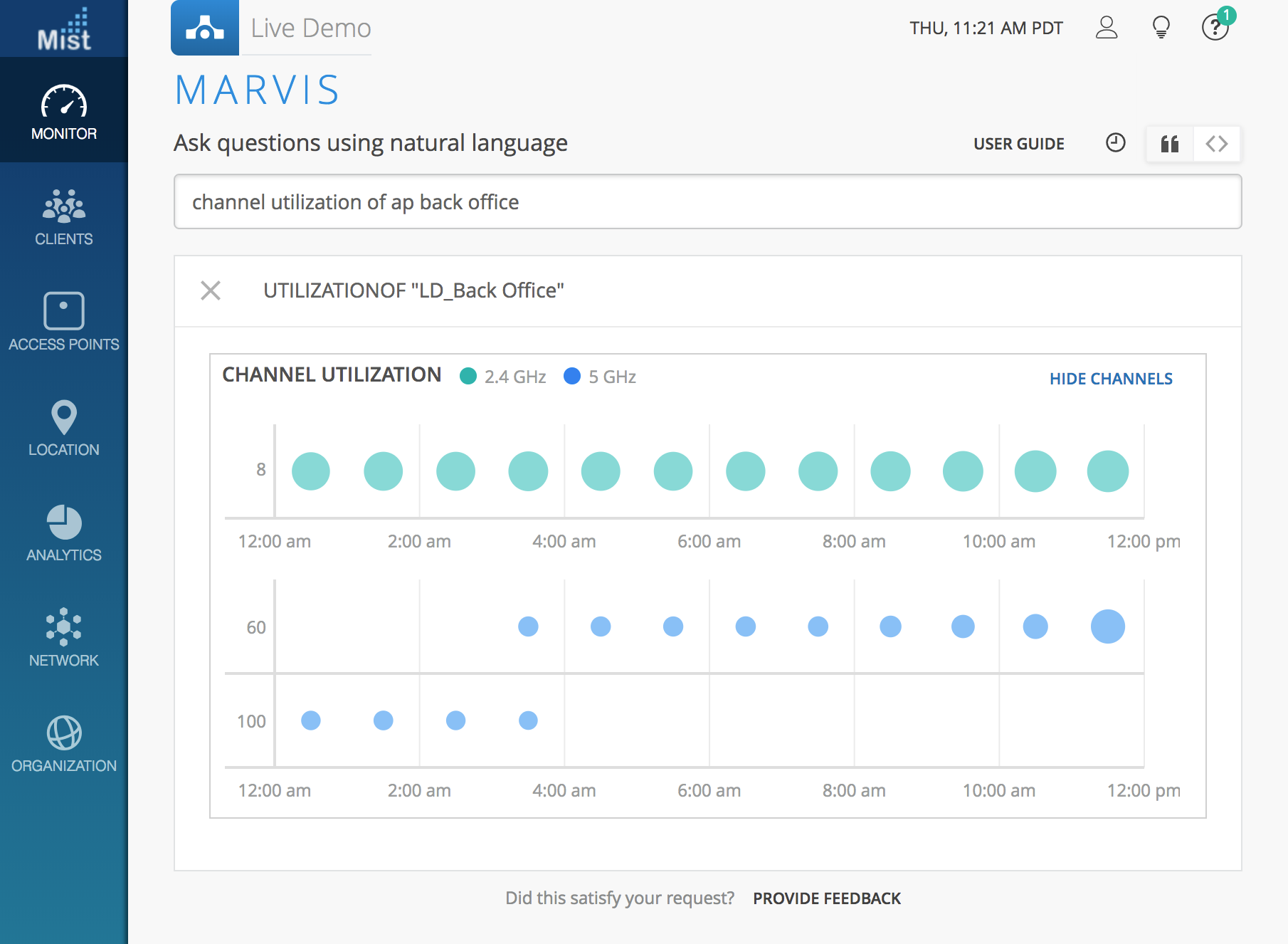Switch to natural language quote mode

(x=1169, y=144)
